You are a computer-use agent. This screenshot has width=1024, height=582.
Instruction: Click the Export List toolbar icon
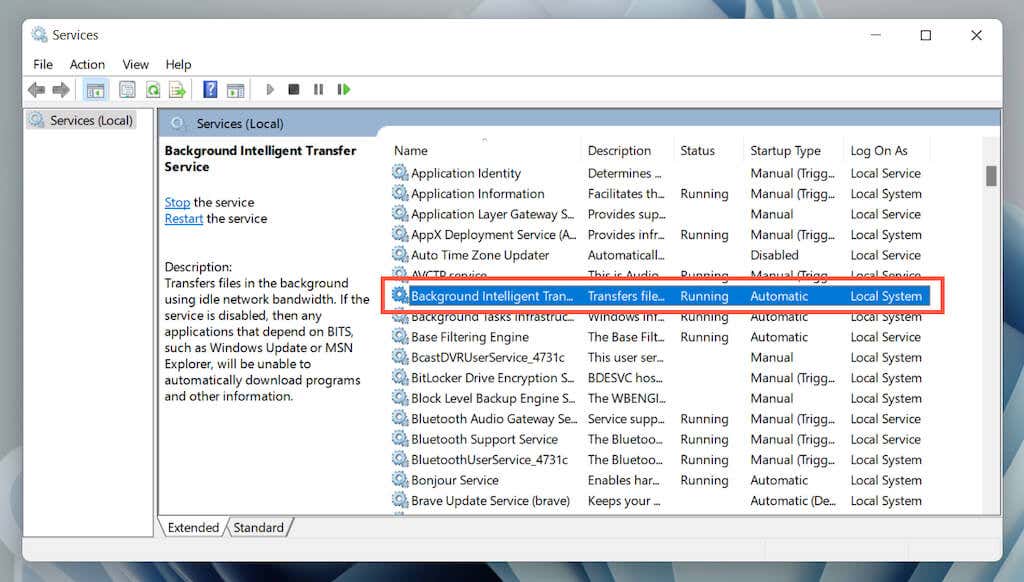177,89
